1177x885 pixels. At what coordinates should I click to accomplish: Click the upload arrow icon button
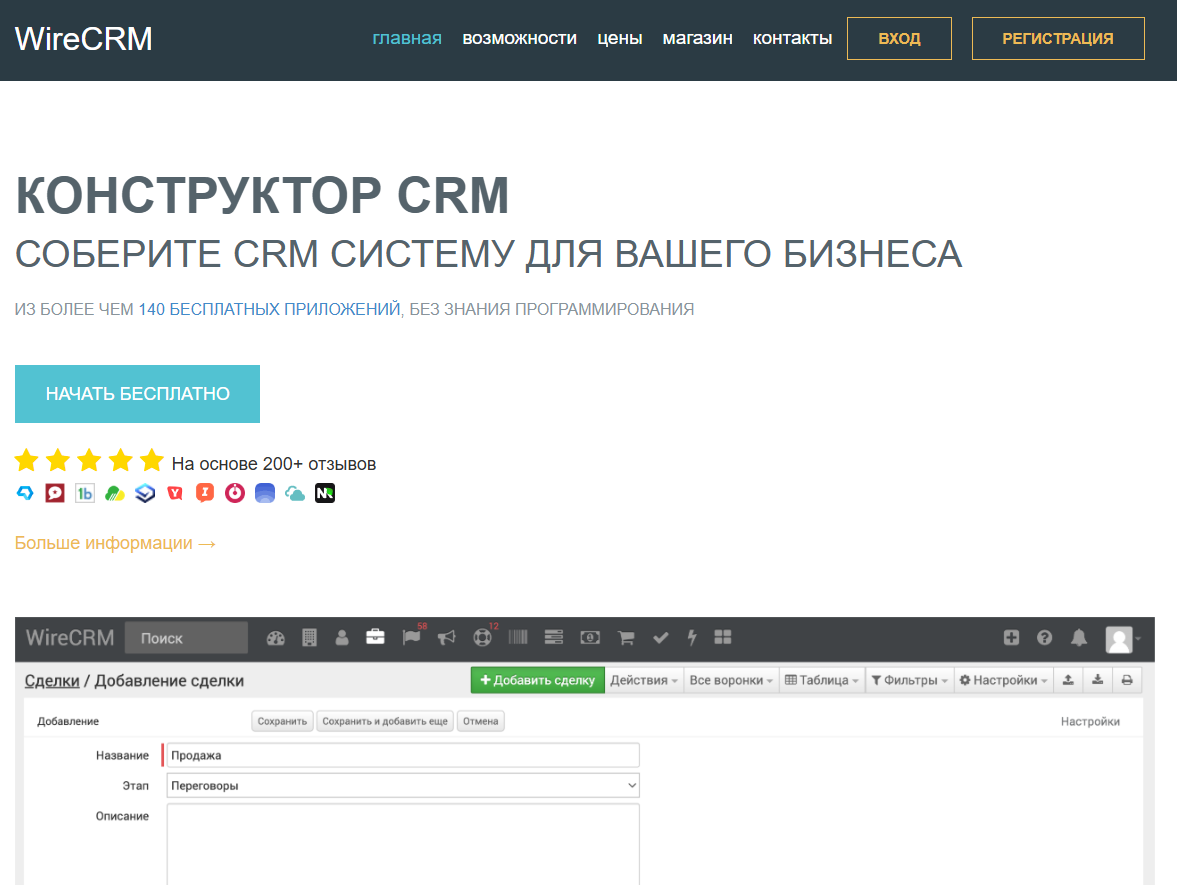[x=1068, y=680]
